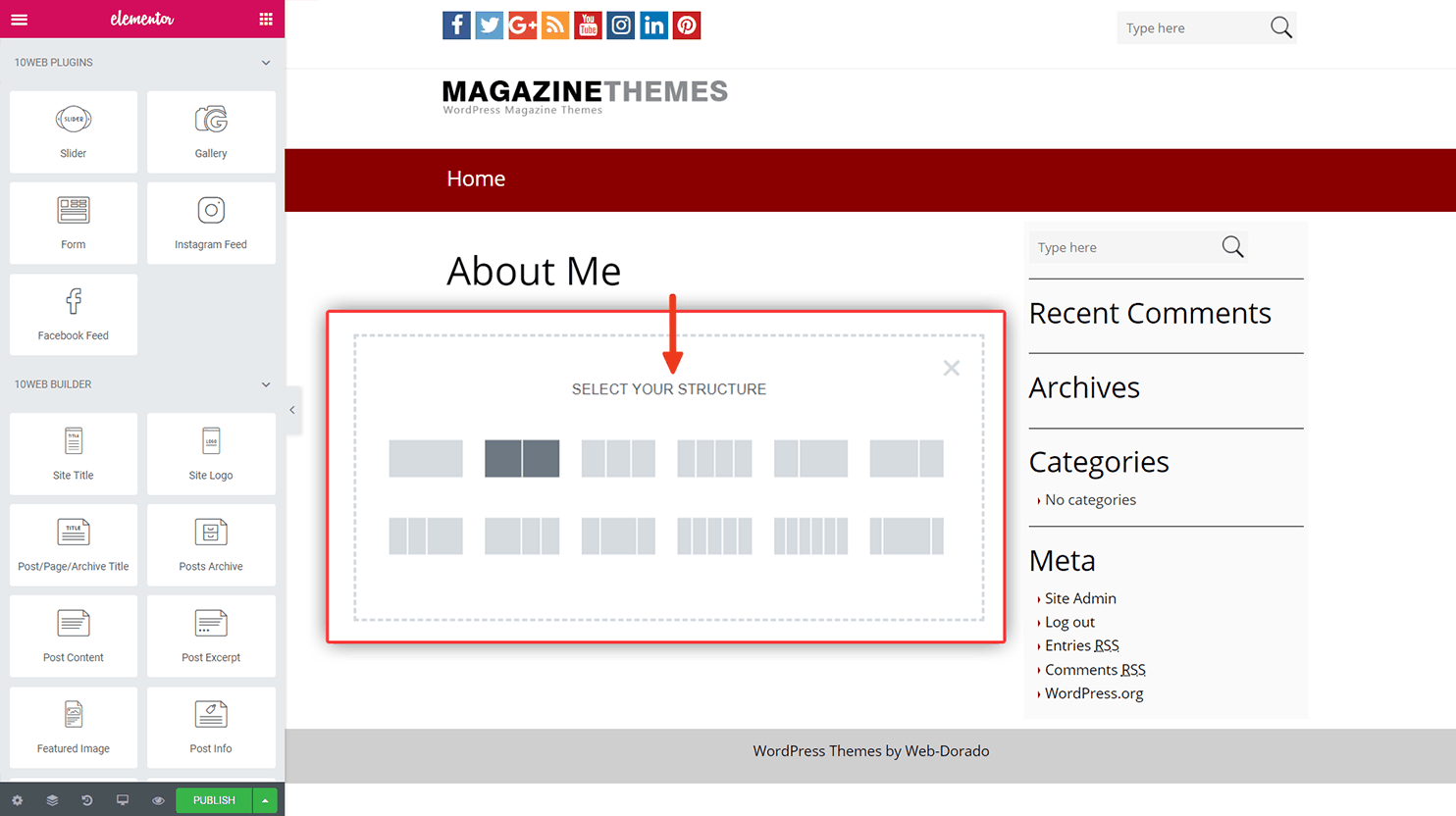Click the PUBLISH button
Image resolution: width=1456 pixels, height=816 pixels.
214,800
